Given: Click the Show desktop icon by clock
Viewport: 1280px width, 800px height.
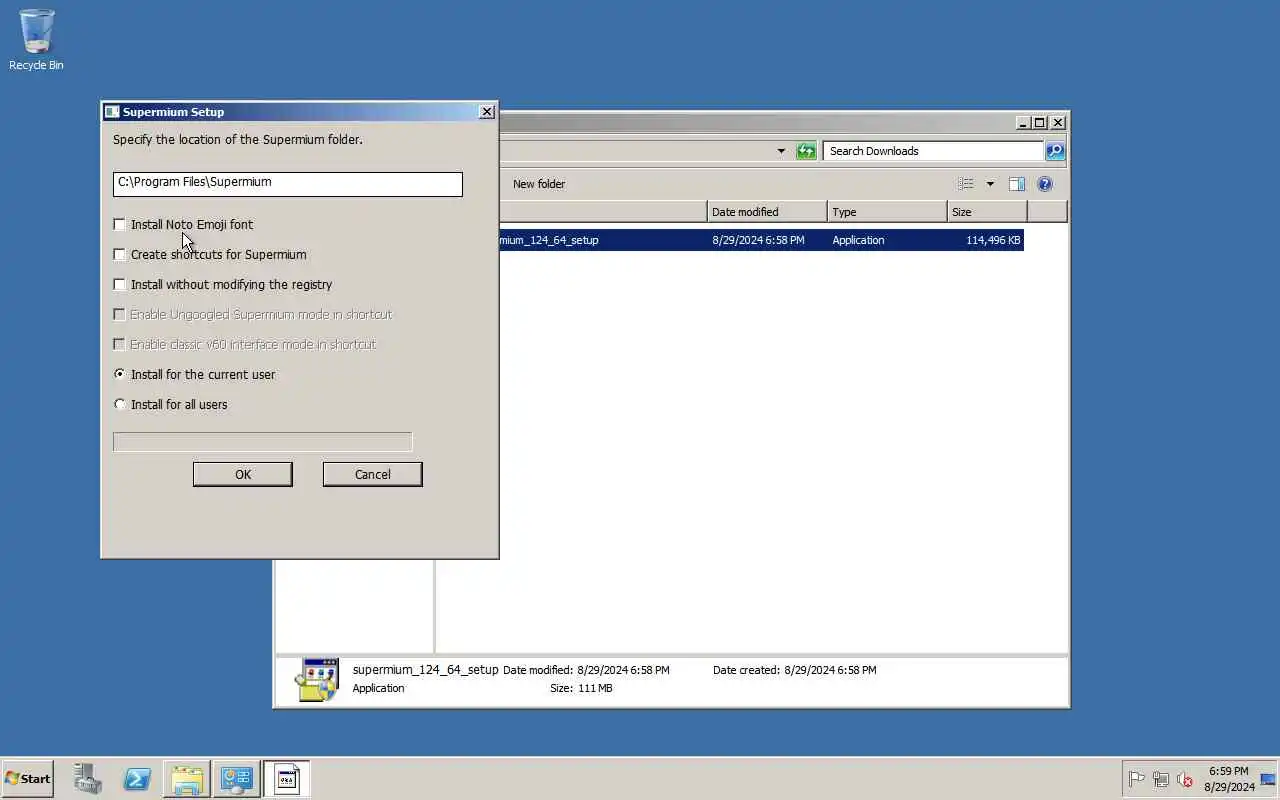Looking at the screenshot, I should point(1268,779).
